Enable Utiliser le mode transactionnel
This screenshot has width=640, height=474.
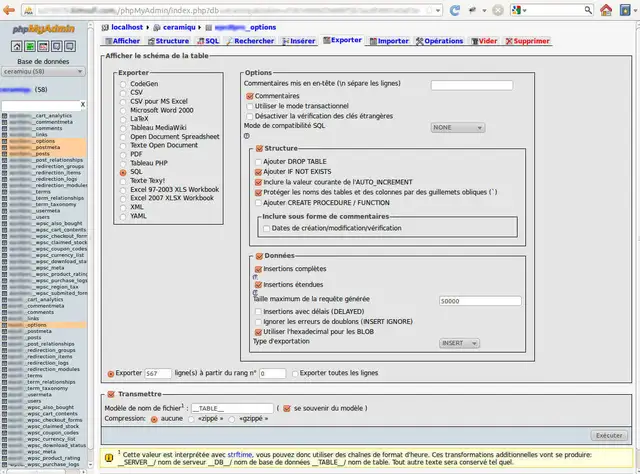tap(250, 106)
